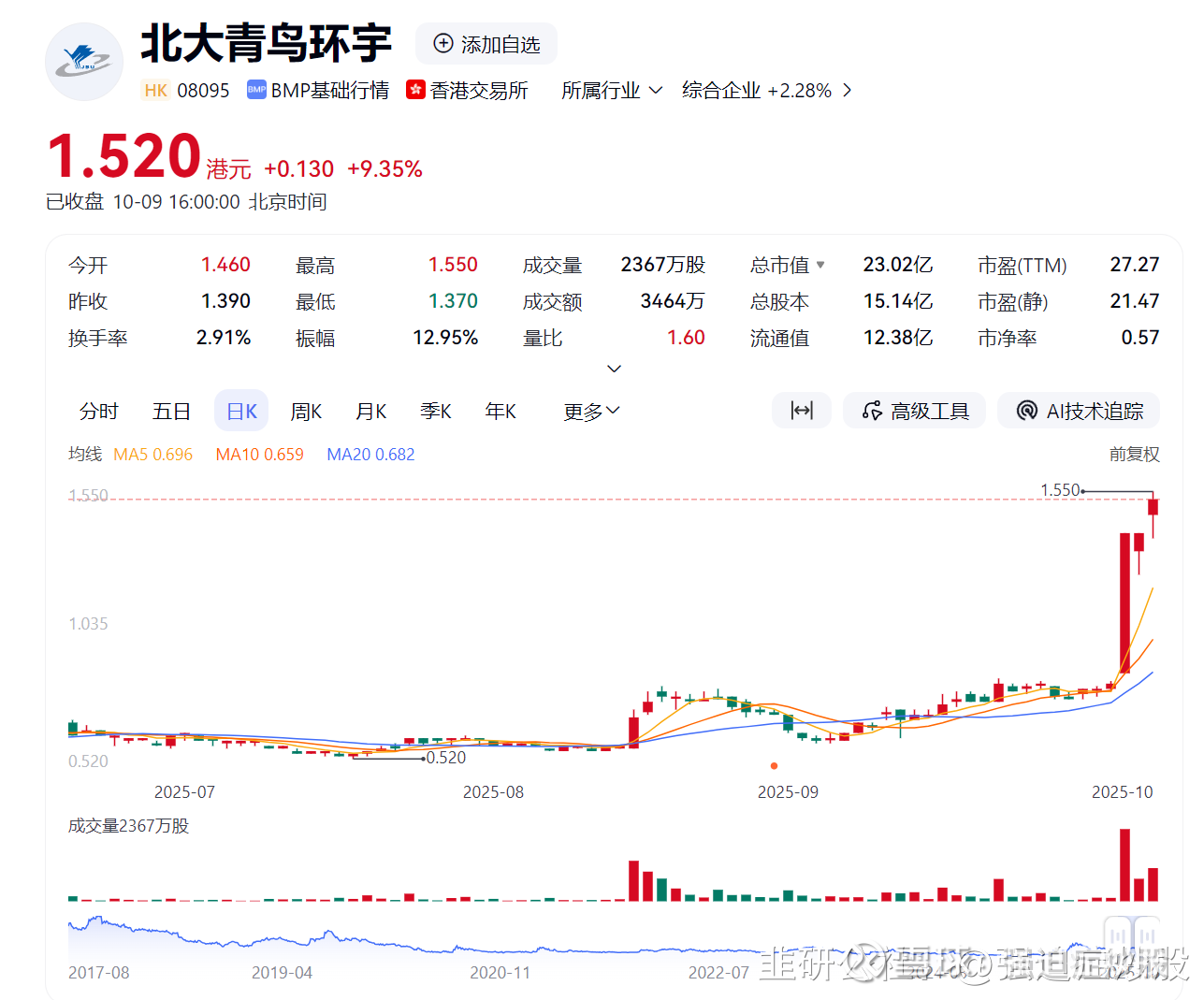Click 流通值 value 12.38亿
1204x1000 pixels.
(x=898, y=338)
